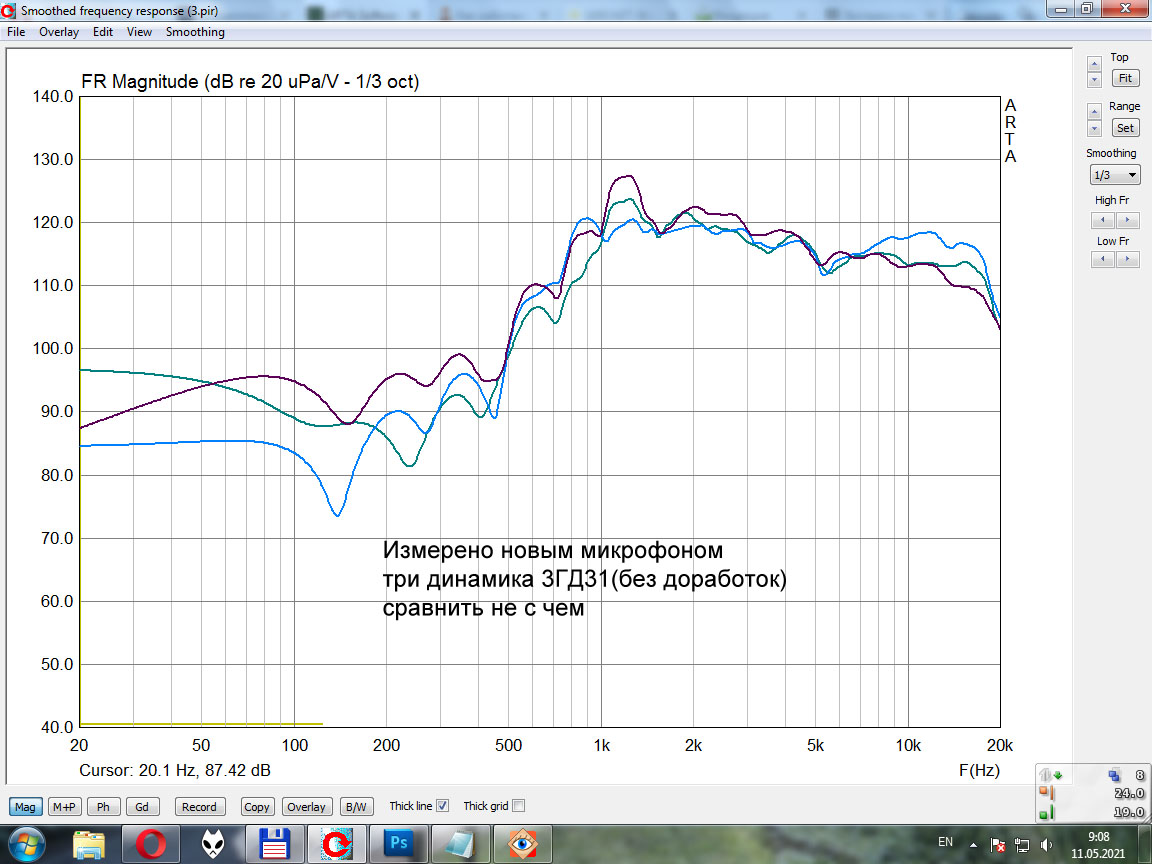Viewport: 1152px width, 864px height.
Task: Switch to M+P magnitude and phase view
Action: coord(64,807)
